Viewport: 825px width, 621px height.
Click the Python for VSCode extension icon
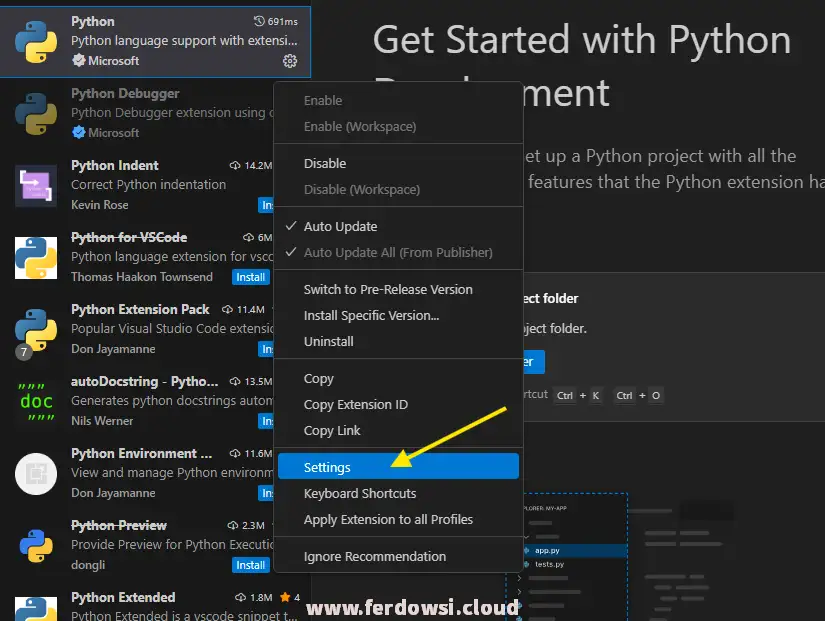[36, 258]
